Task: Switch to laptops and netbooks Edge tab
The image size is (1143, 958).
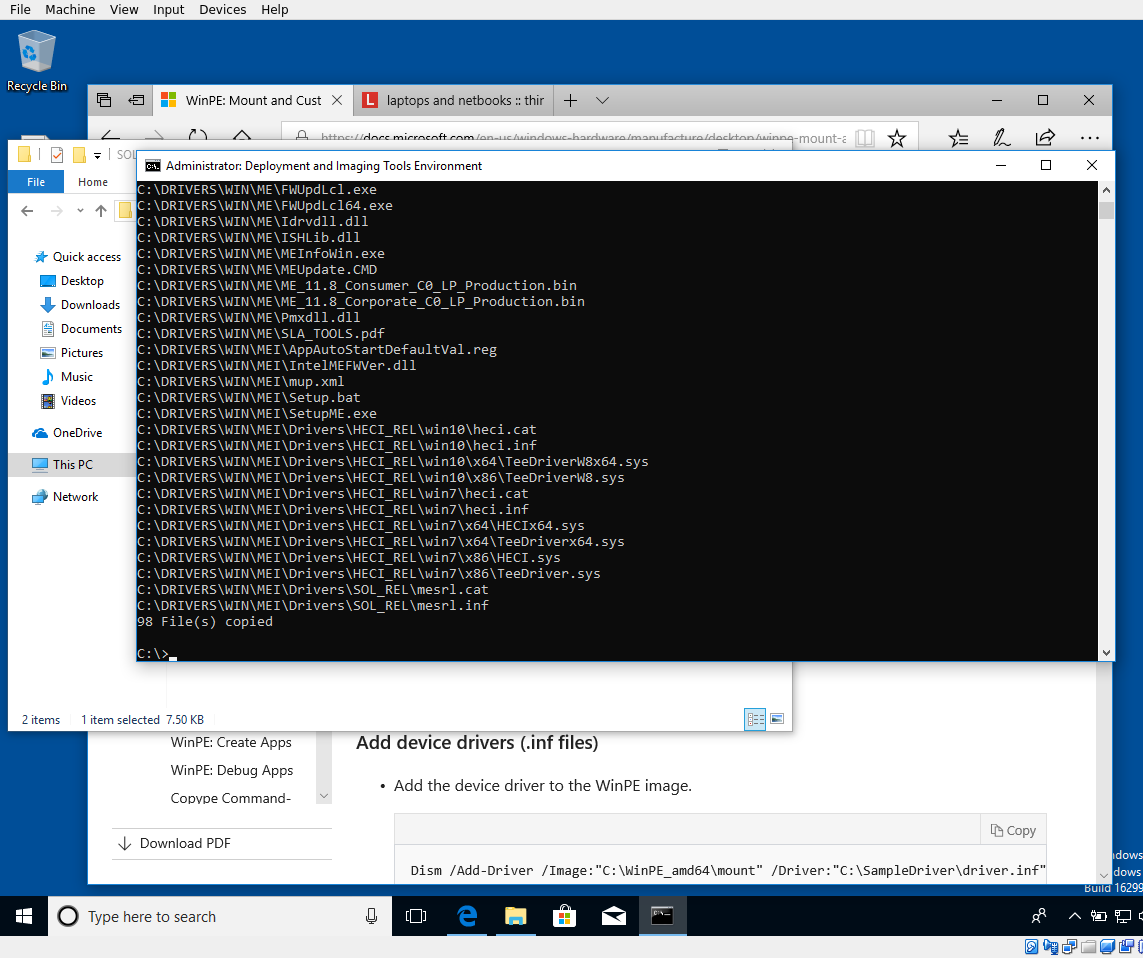Action: point(453,101)
